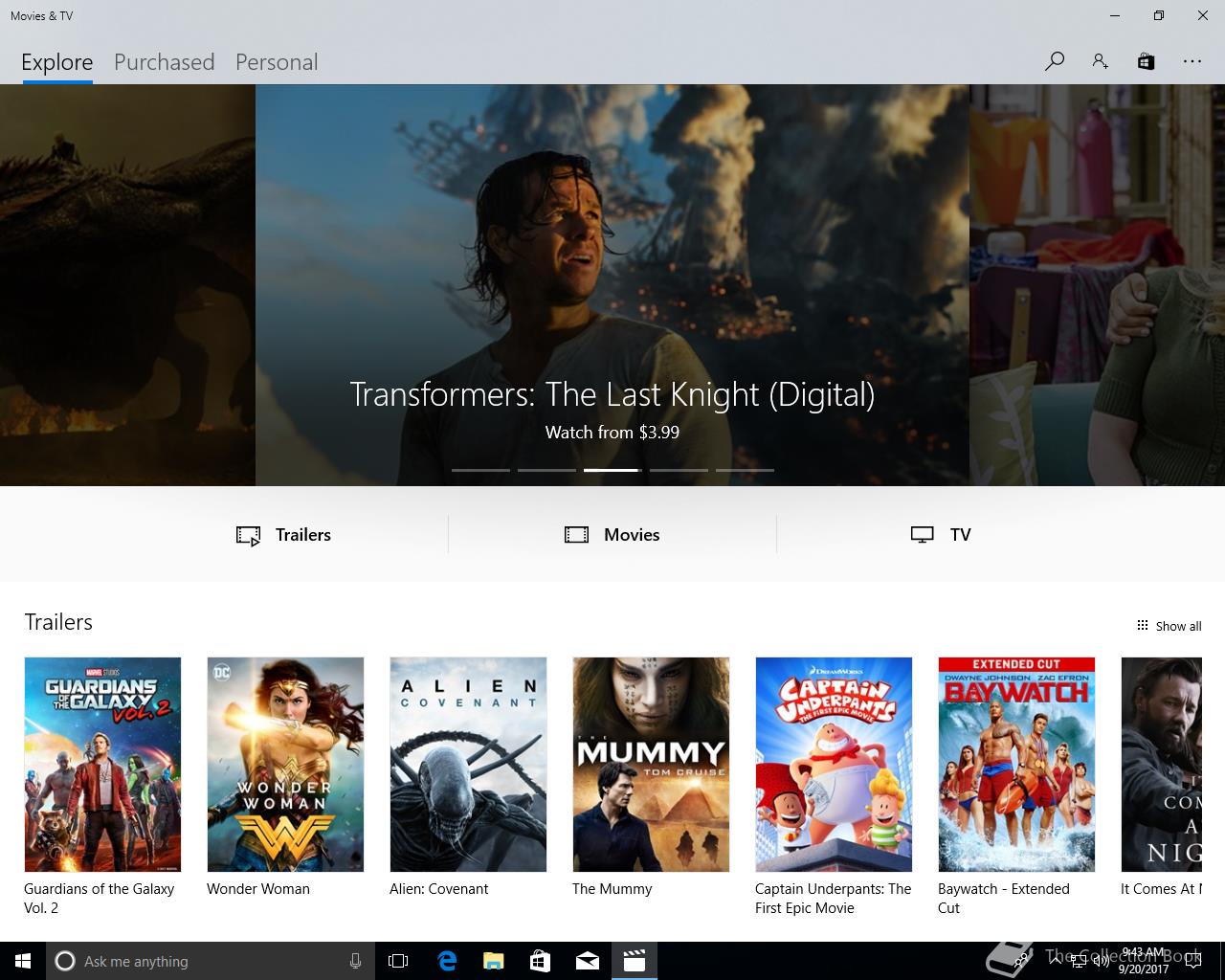Open It Comes At Night poster
The width and height of the screenshot is (1225, 980).
click(x=1161, y=765)
